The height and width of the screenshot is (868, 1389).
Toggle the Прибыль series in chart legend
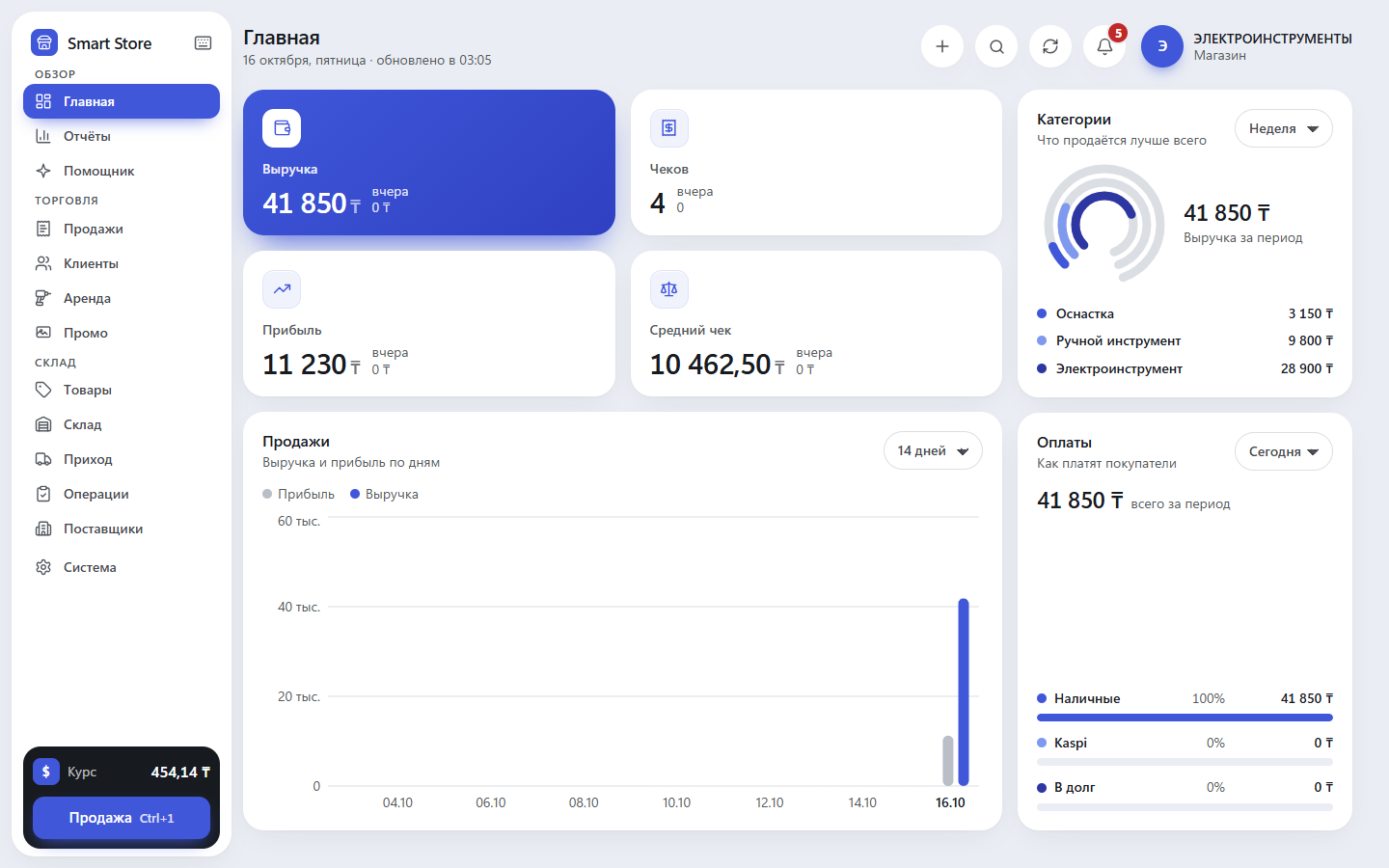[299, 494]
